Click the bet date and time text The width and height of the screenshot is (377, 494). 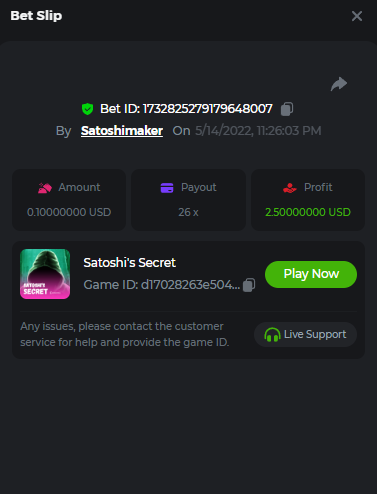[258, 131]
